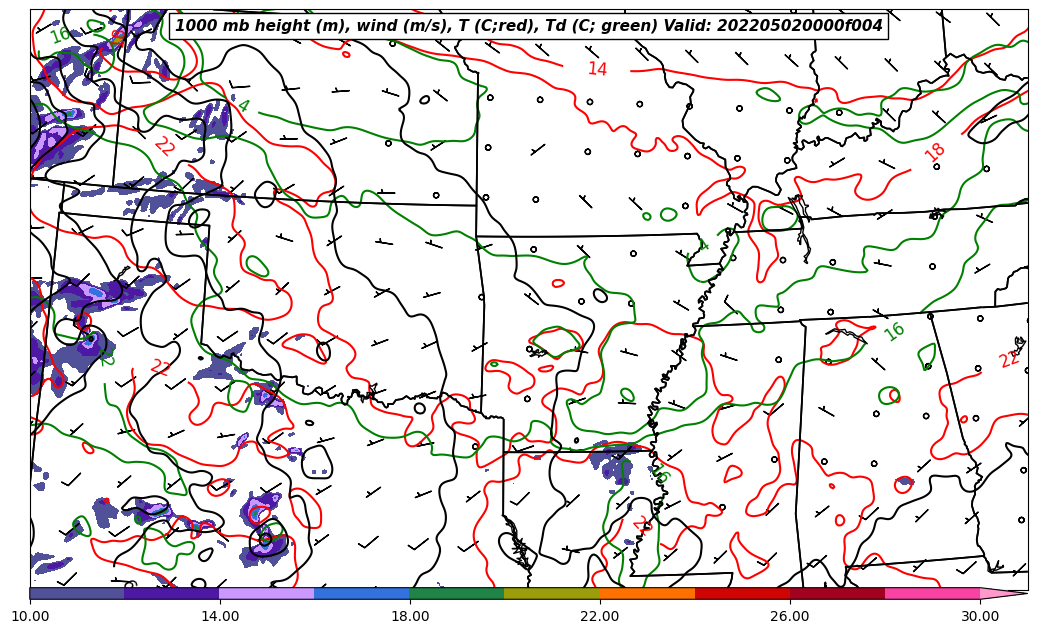Click the 30.00 colorbar tick label

(x=980, y=616)
